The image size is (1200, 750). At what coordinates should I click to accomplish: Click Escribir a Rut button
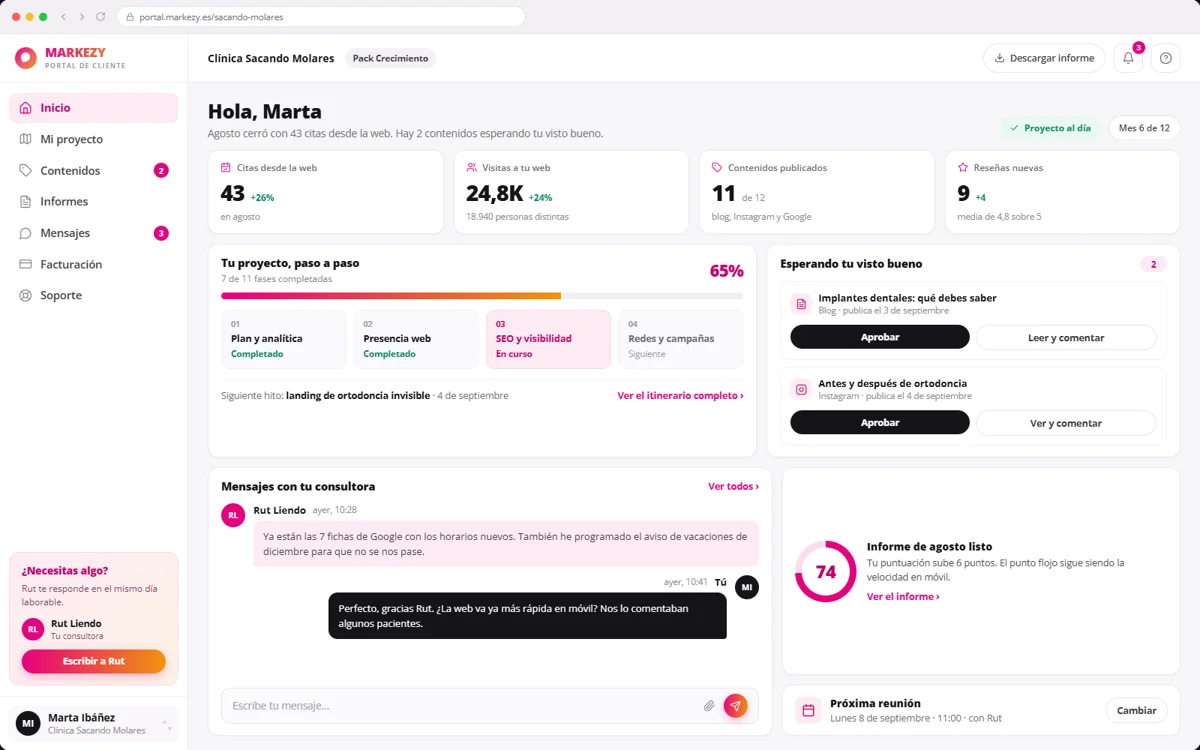tap(94, 661)
